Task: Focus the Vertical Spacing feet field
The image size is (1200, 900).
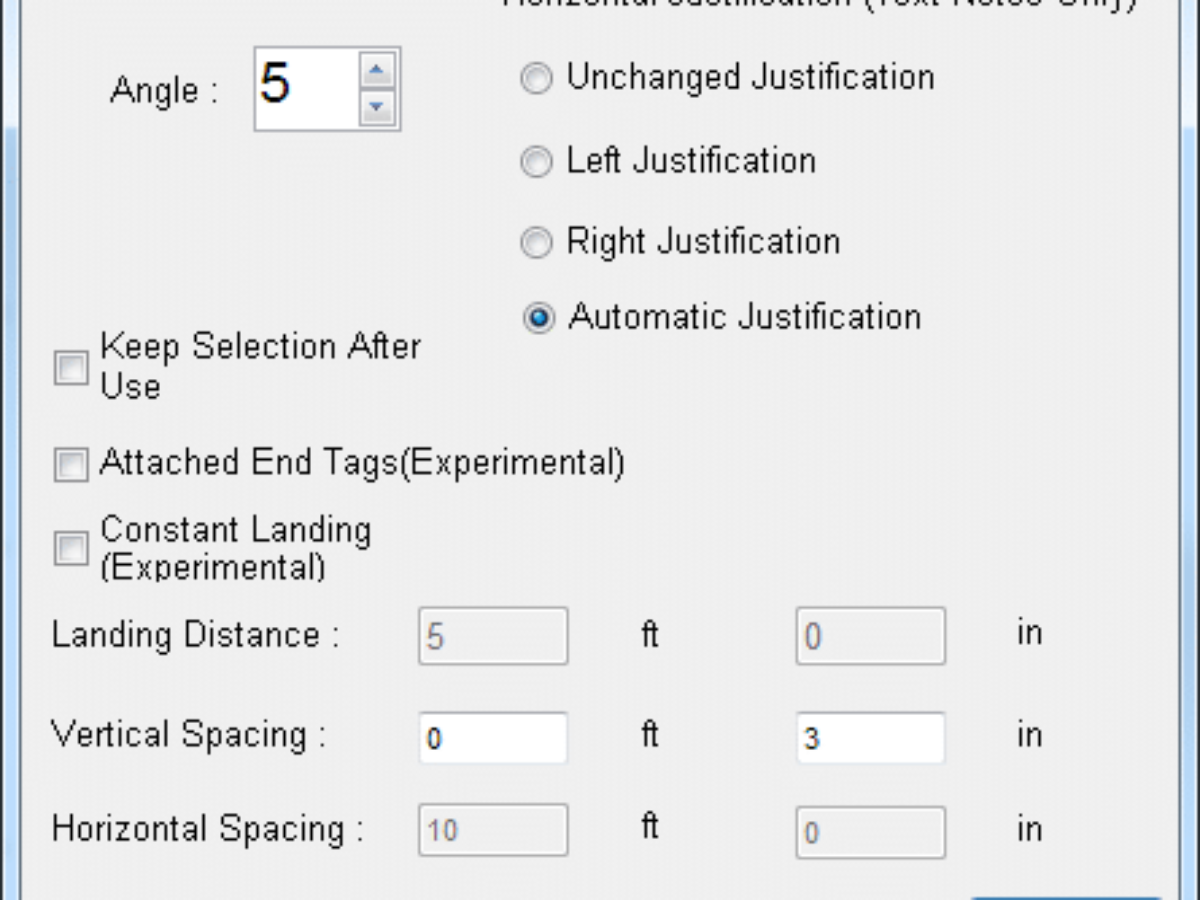Action: pyautogui.click(x=493, y=738)
